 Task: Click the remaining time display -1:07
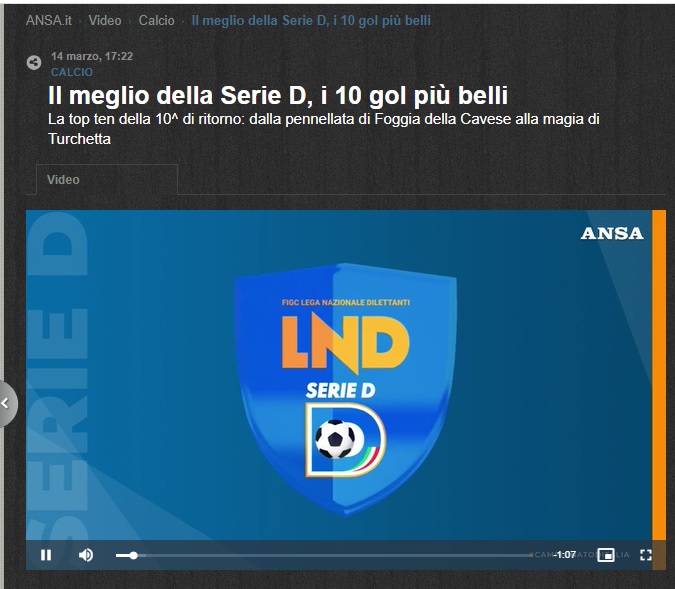click(x=564, y=555)
